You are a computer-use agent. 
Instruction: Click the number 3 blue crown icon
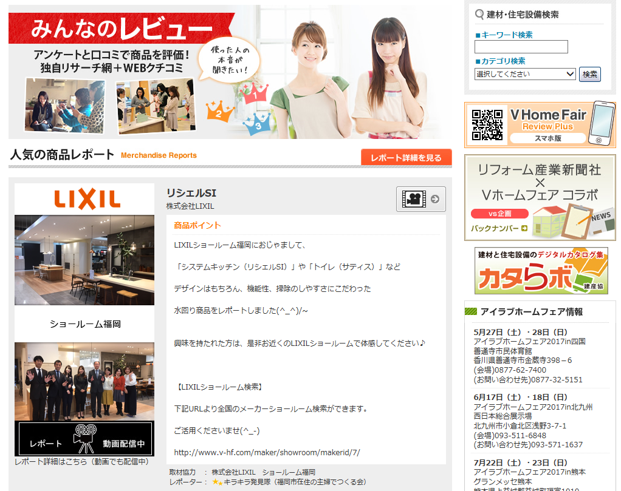[257, 124]
